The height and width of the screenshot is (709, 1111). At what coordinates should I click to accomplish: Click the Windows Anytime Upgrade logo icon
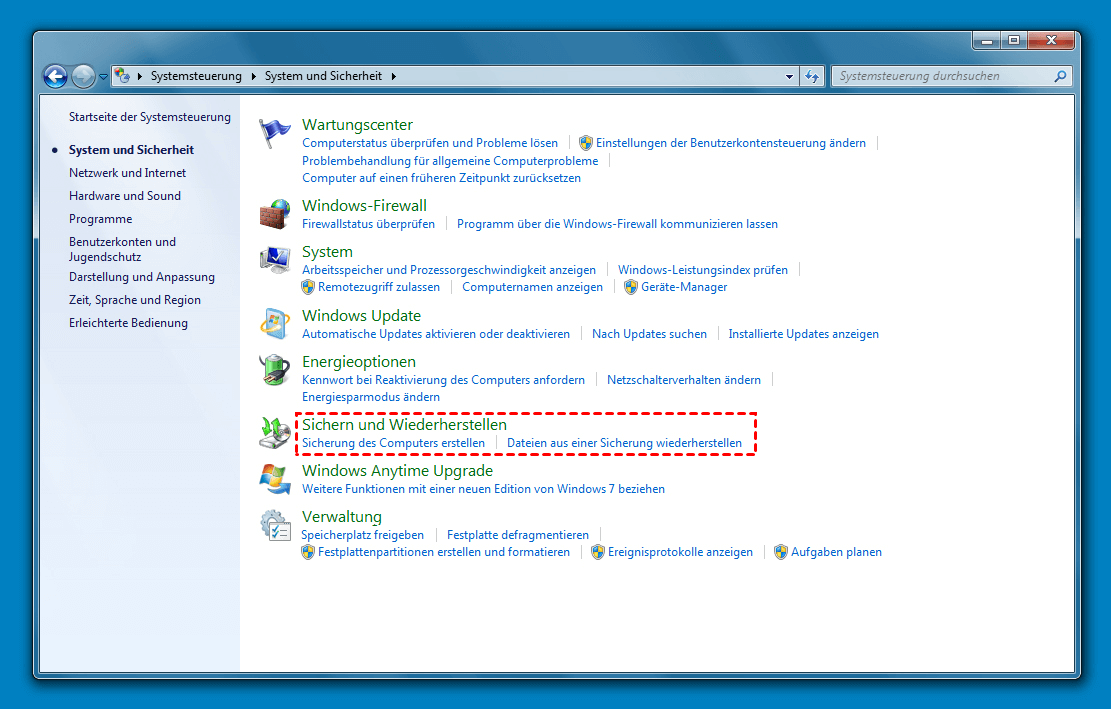tap(274, 479)
